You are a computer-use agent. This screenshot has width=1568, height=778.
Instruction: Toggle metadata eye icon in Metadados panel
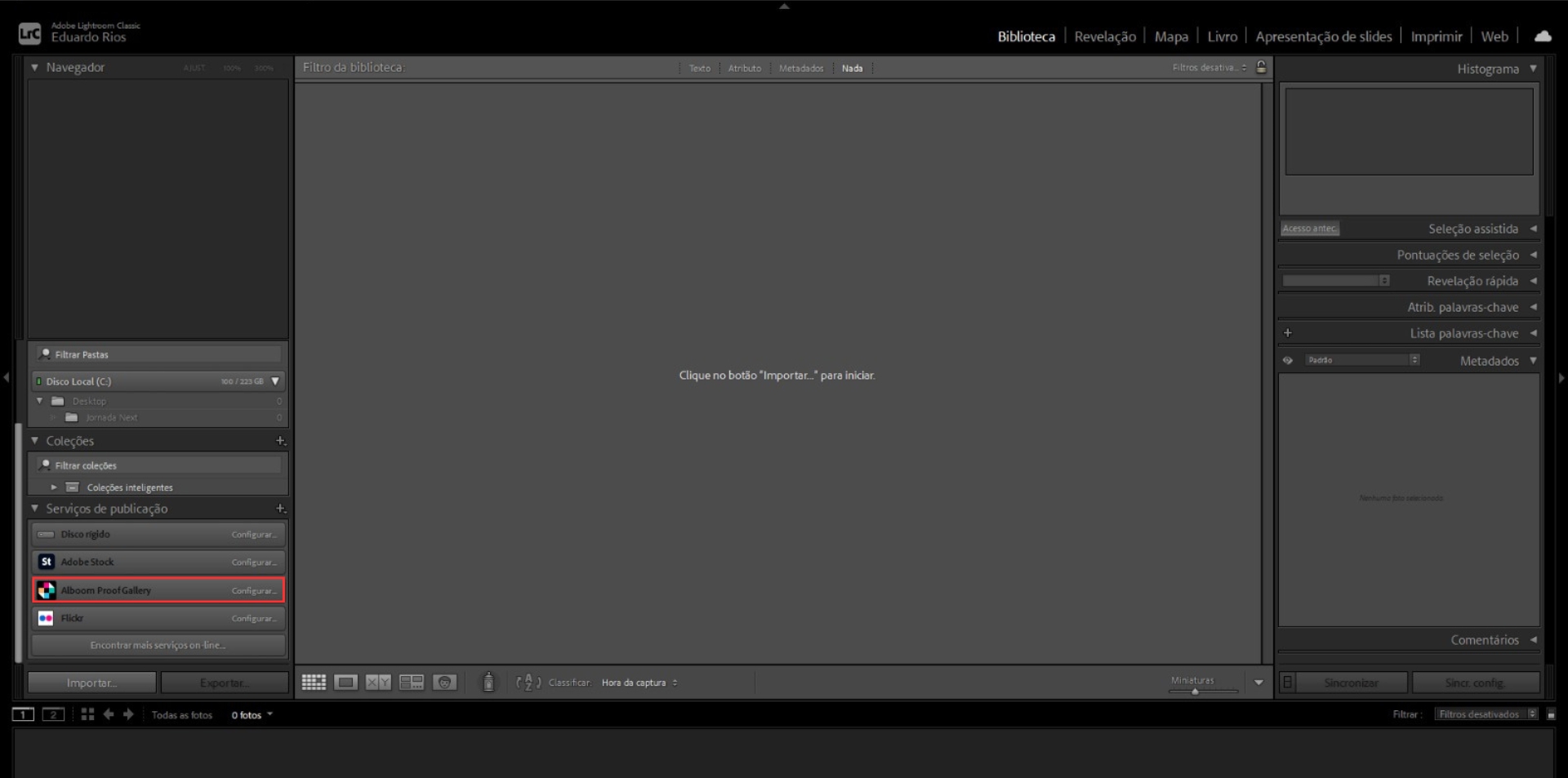point(1288,360)
